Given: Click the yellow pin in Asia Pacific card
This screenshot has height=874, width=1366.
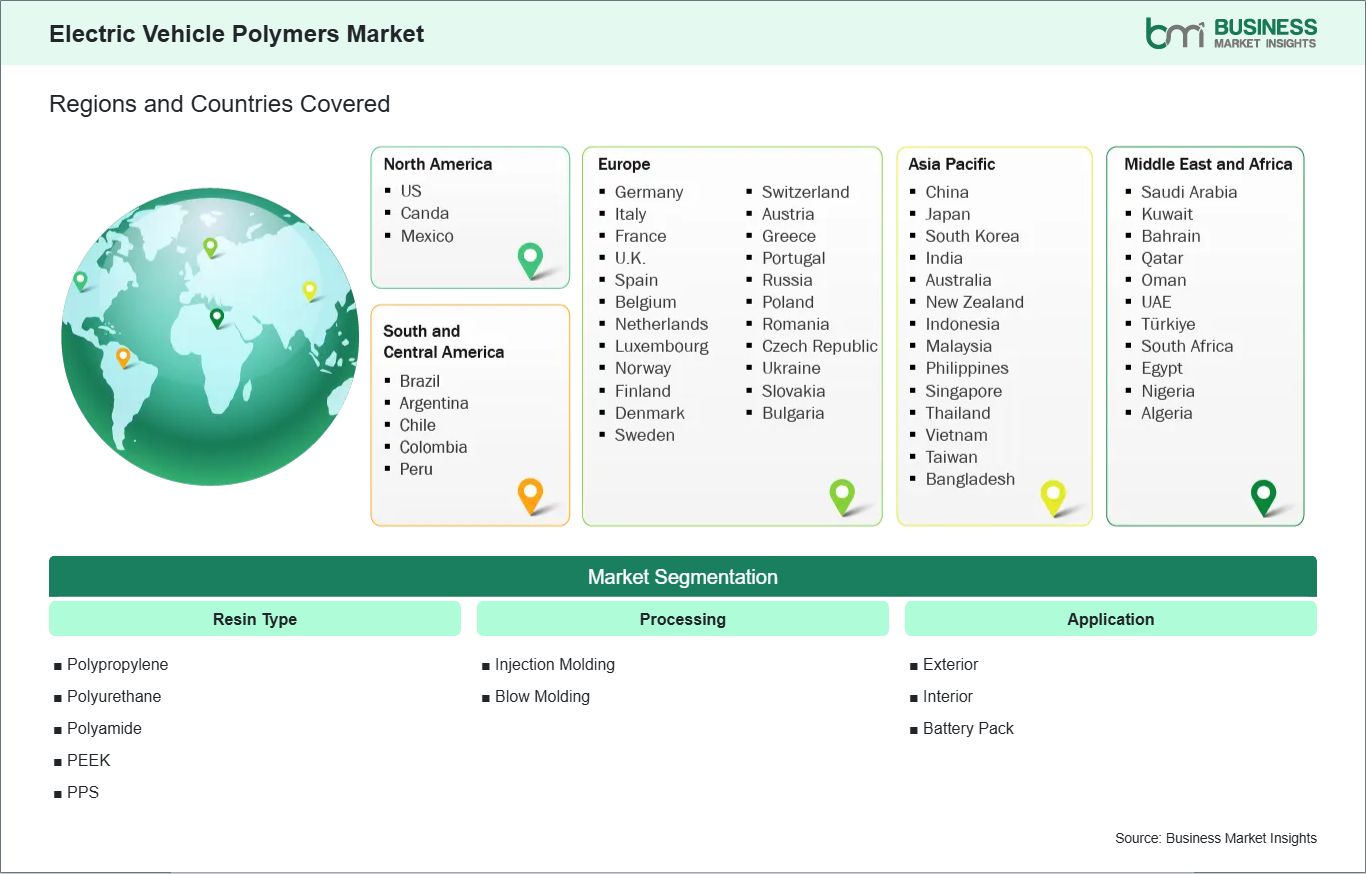Looking at the screenshot, I should (1053, 497).
